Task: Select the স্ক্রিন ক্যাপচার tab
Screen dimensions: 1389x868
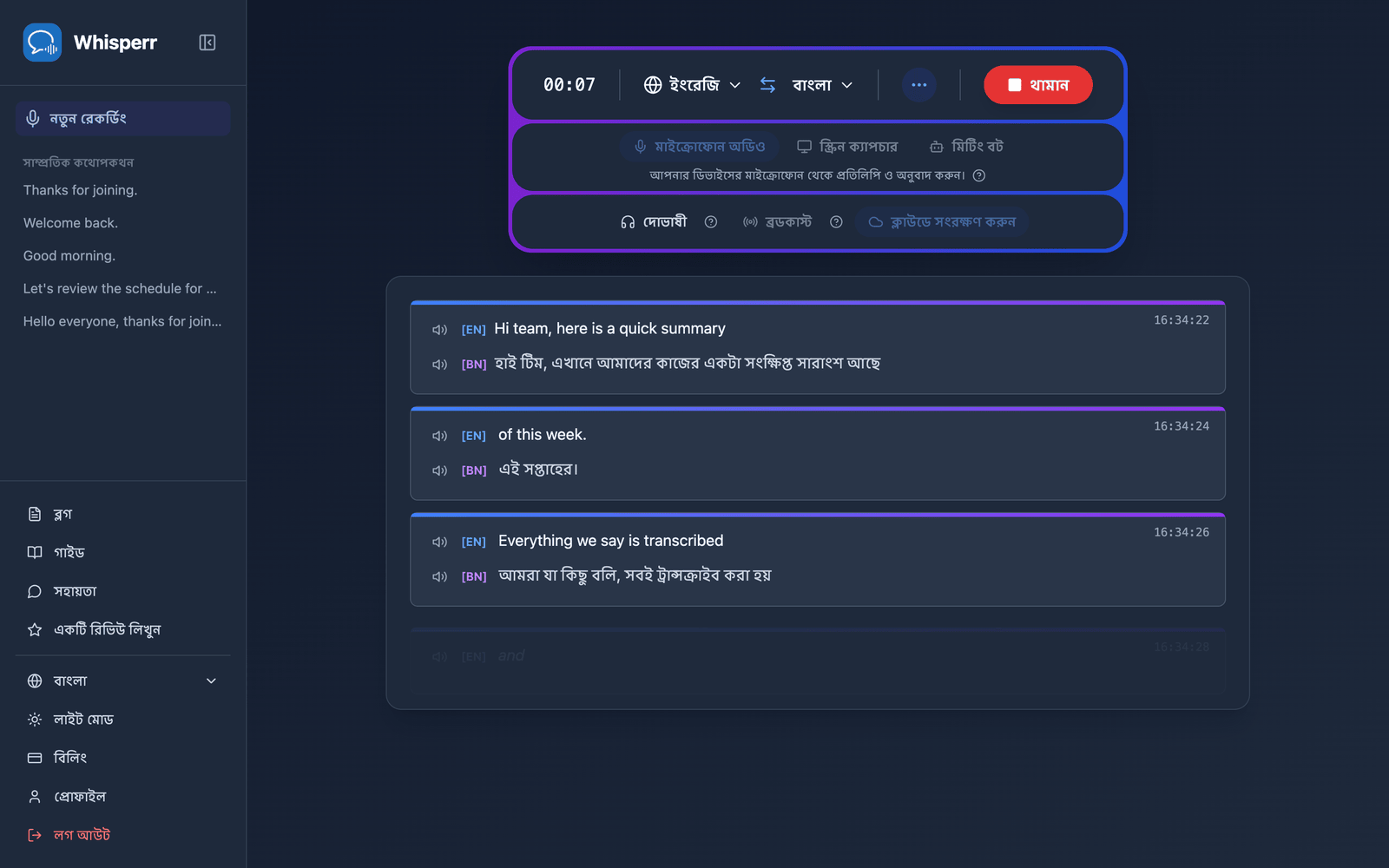Action: point(847,147)
